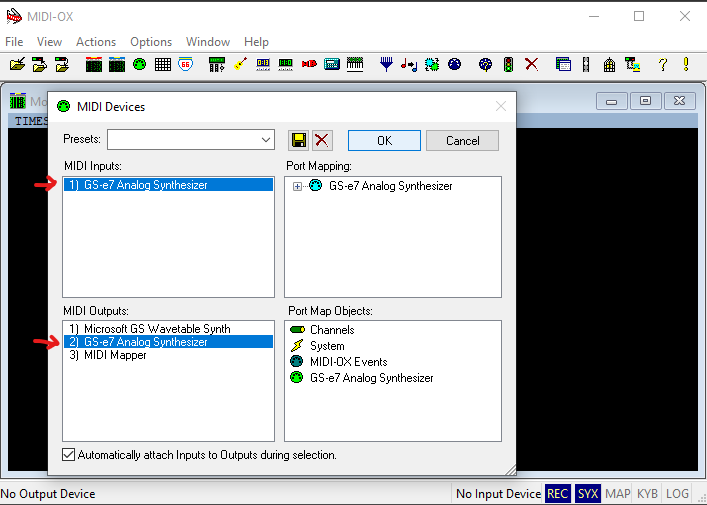Open the Presets dropdown list

[266, 140]
